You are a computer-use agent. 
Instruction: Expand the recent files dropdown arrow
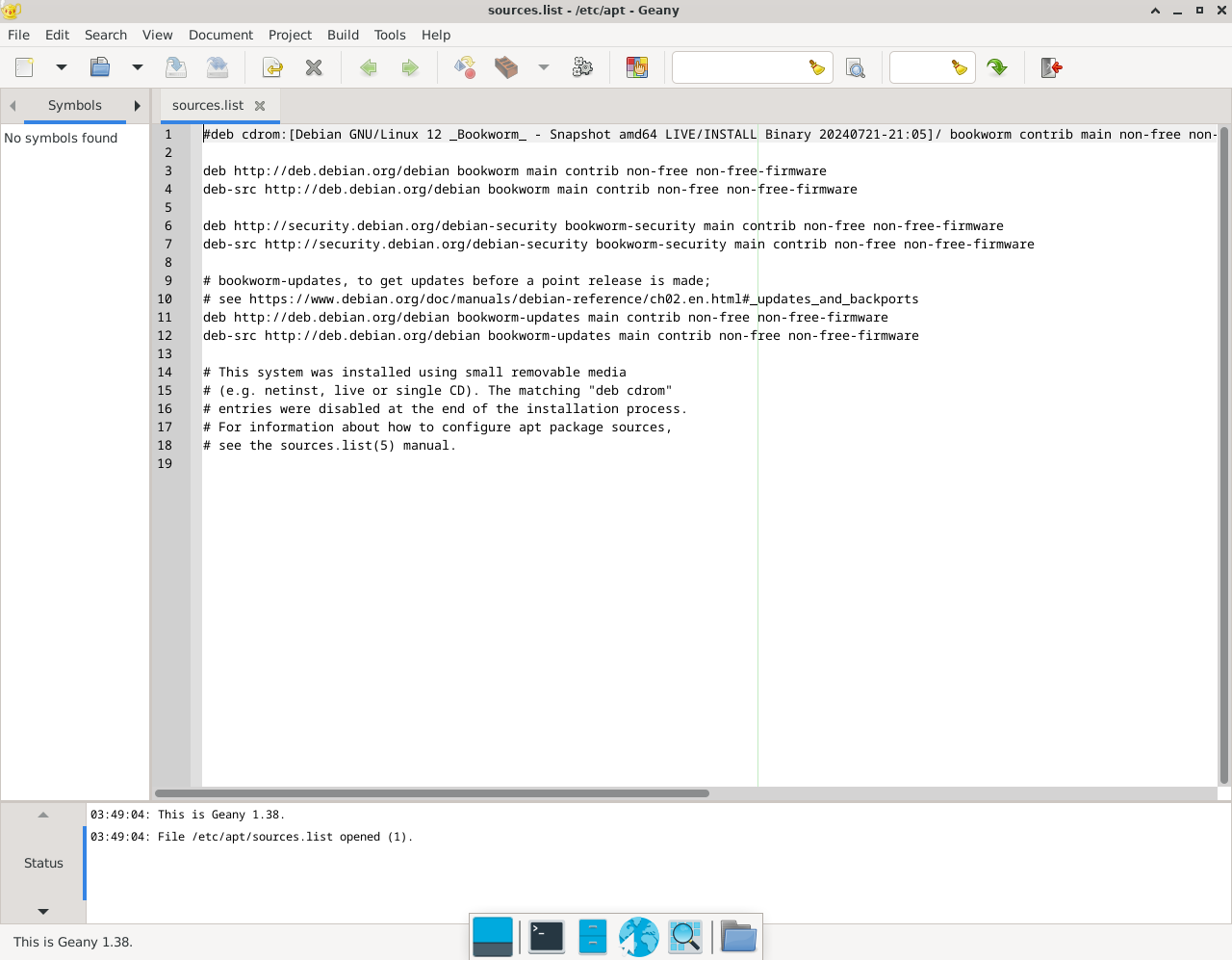coord(138,67)
